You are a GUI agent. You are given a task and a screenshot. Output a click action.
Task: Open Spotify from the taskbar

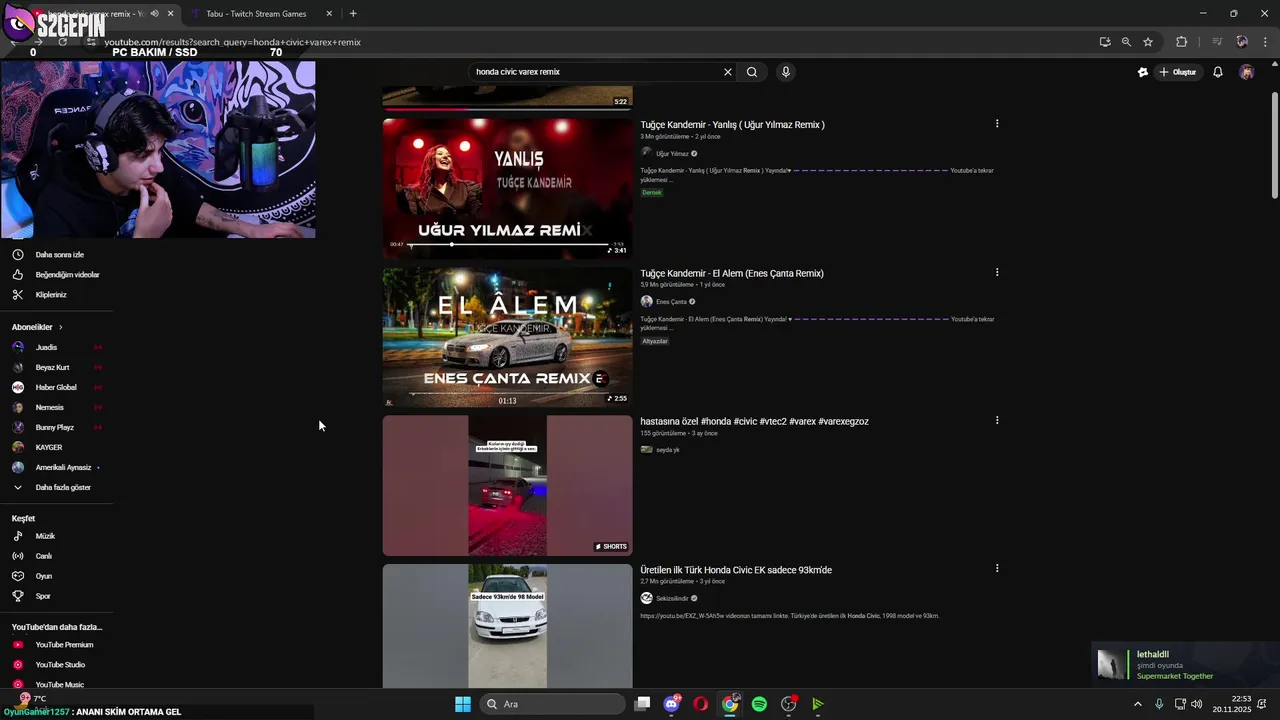tap(759, 704)
